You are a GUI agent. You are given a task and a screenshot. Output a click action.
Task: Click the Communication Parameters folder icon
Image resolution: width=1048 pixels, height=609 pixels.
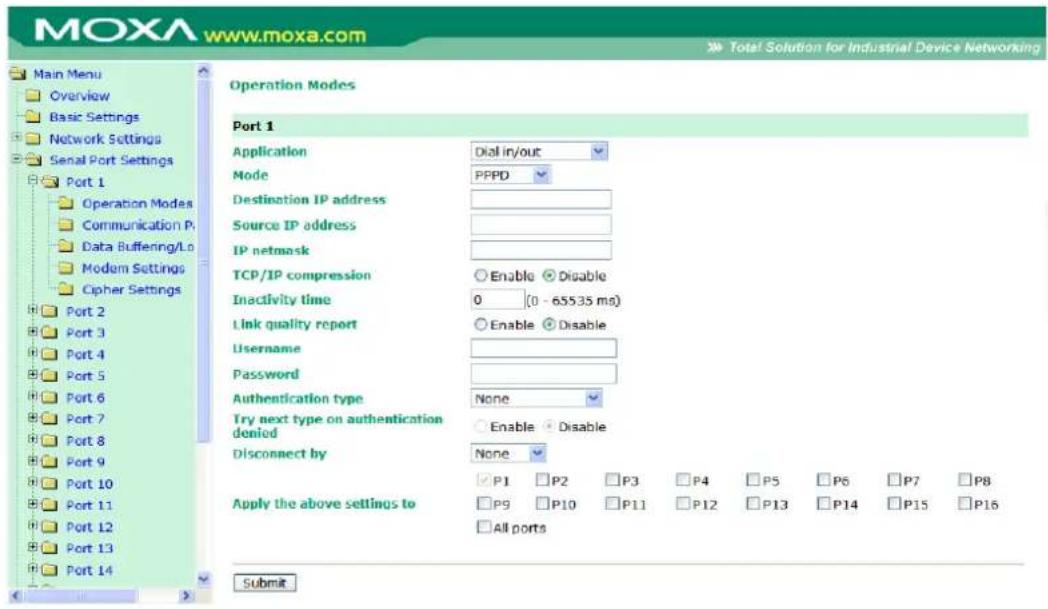tap(66, 225)
